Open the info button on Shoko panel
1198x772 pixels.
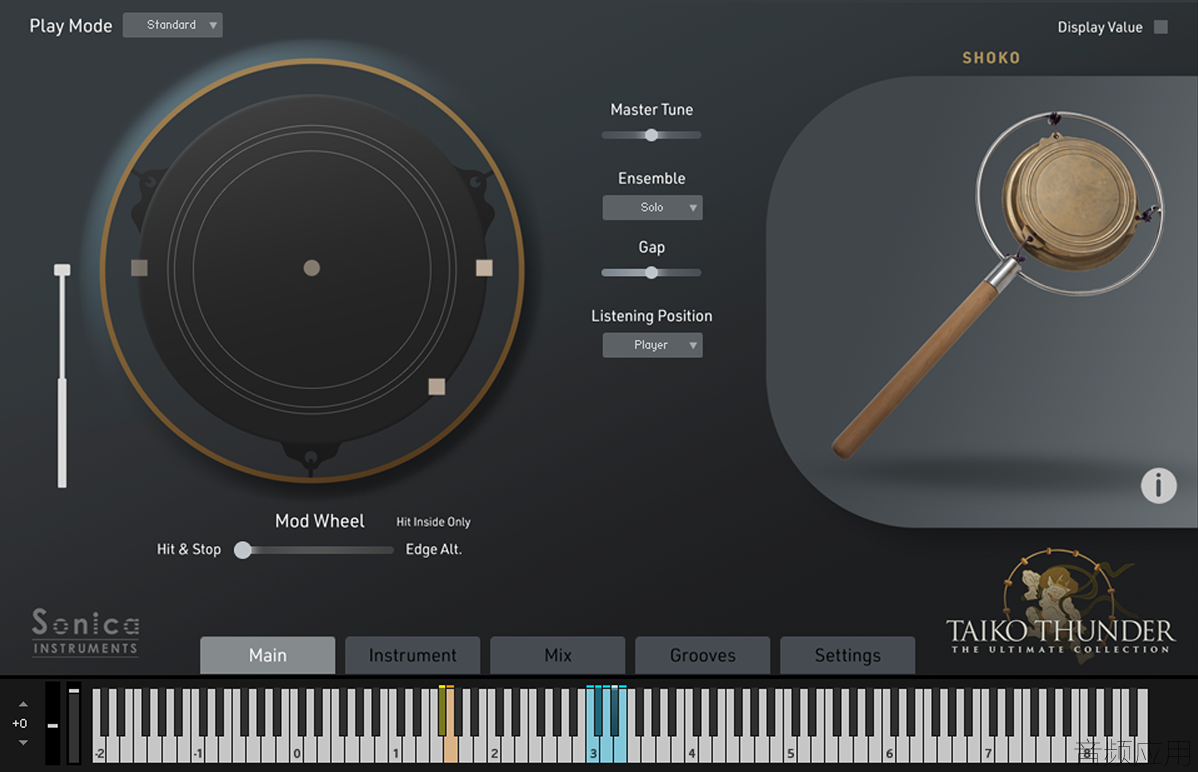click(x=1158, y=485)
